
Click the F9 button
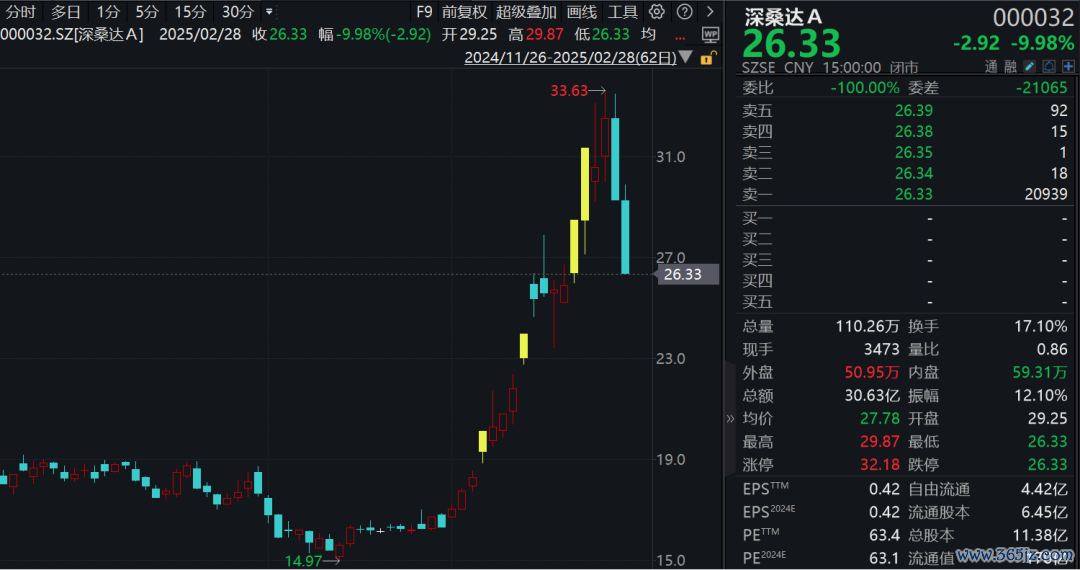pyautogui.click(x=424, y=12)
